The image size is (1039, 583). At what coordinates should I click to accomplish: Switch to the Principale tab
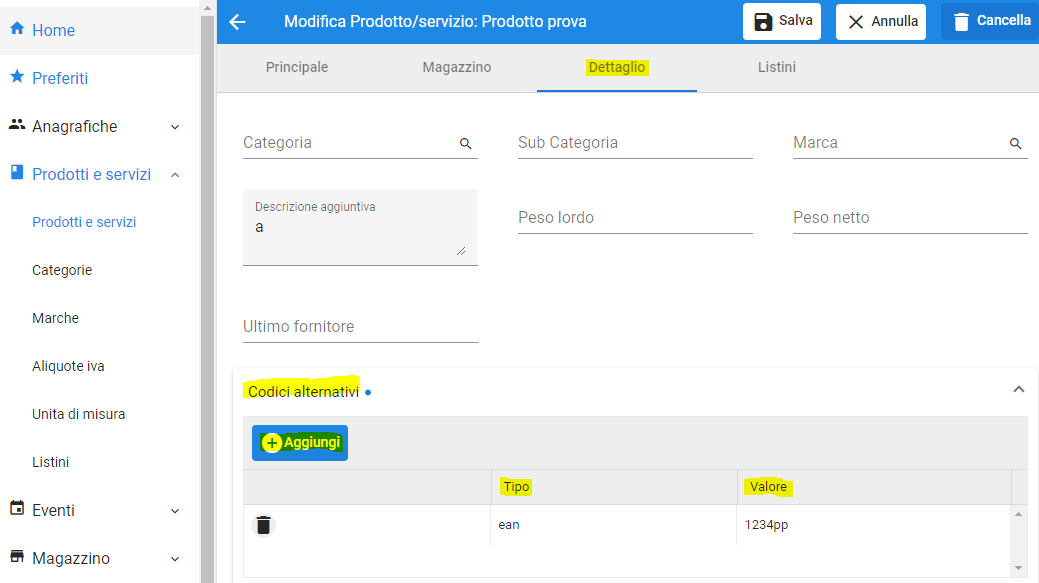click(x=297, y=68)
